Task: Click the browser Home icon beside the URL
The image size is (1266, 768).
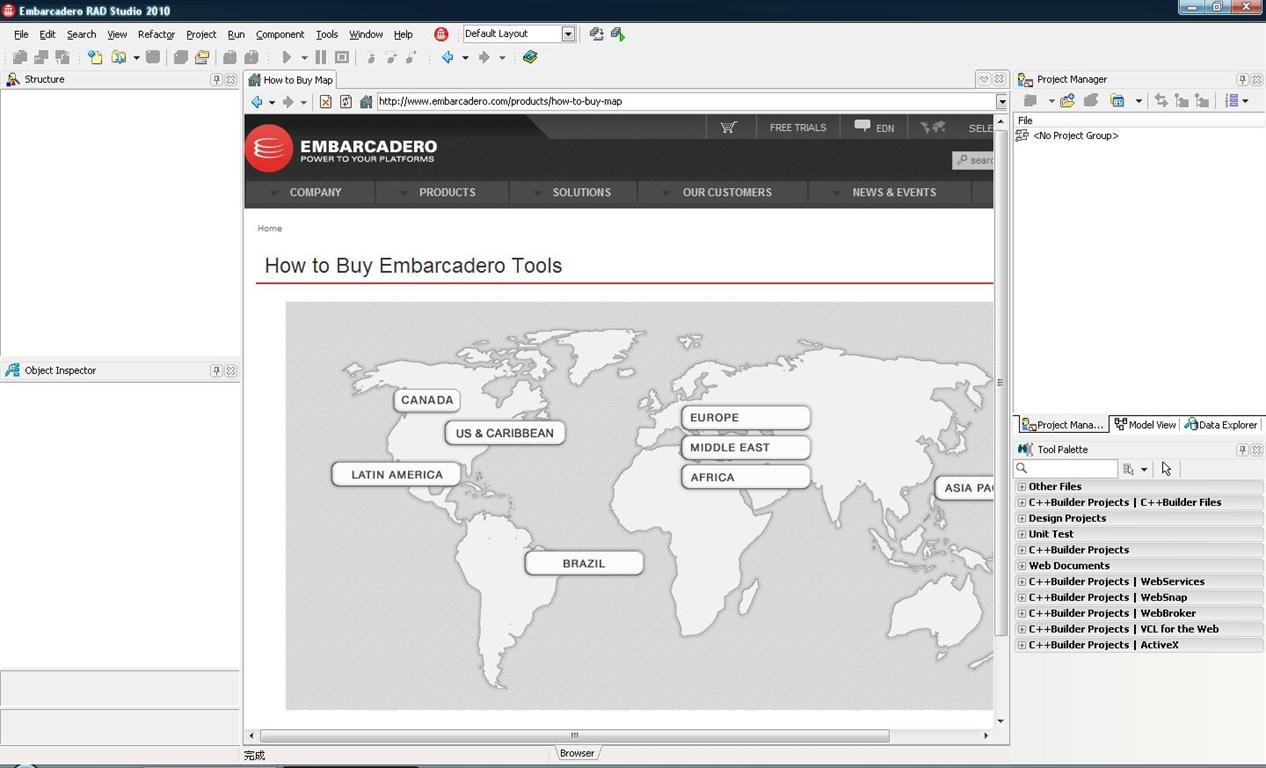Action: point(366,102)
